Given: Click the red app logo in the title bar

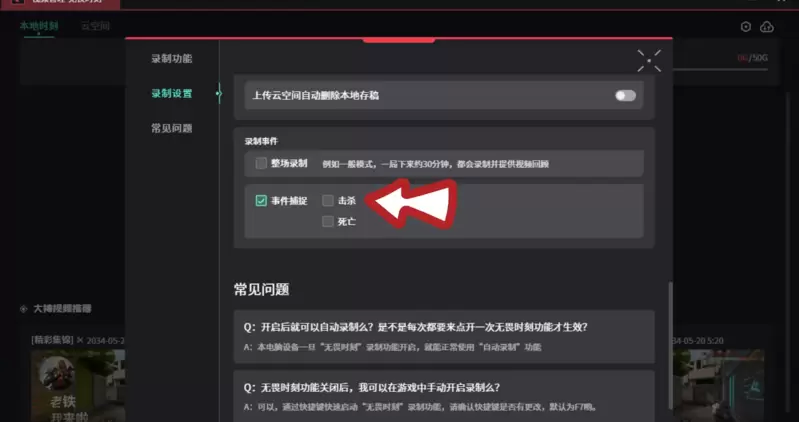Looking at the screenshot, I should [x=18, y=2].
